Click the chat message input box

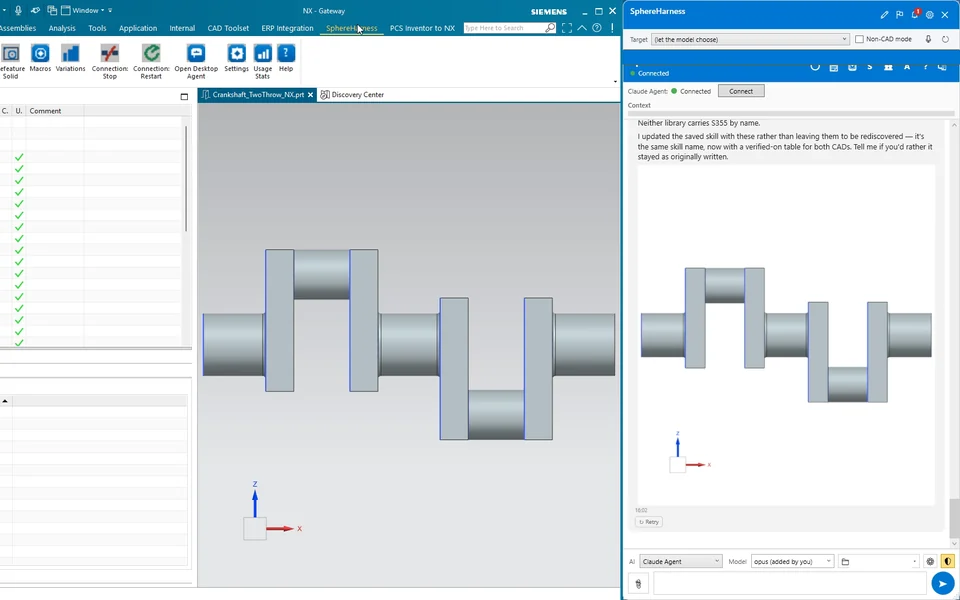pyautogui.click(x=790, y=584)
